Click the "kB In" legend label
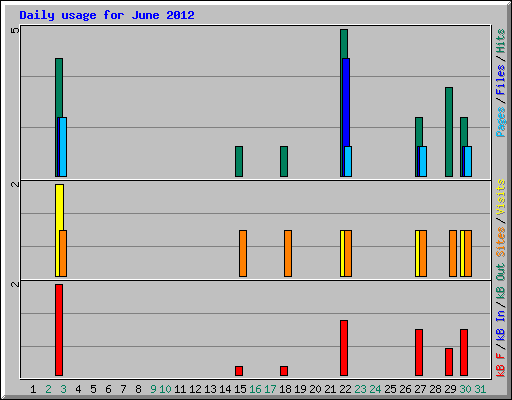This screenshot has height=400, width=512. click(501, 325)
